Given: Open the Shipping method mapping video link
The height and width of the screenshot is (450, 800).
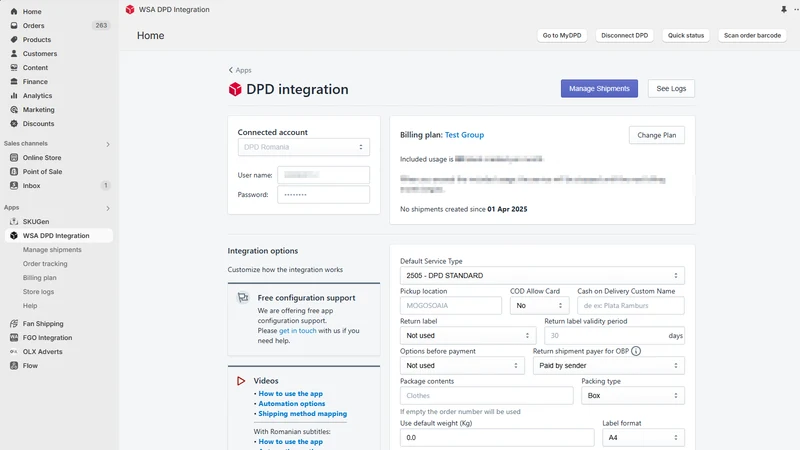Looking at the screenshot, I should click(x=303, y=414).
